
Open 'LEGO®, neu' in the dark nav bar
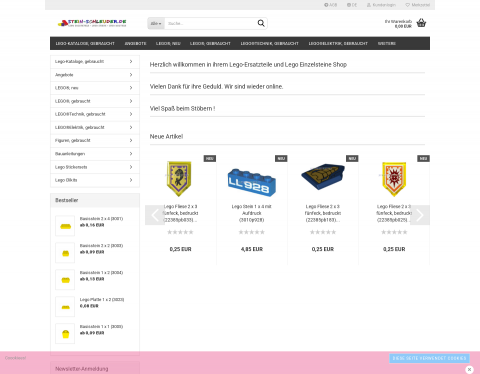(x=168, y=43)
